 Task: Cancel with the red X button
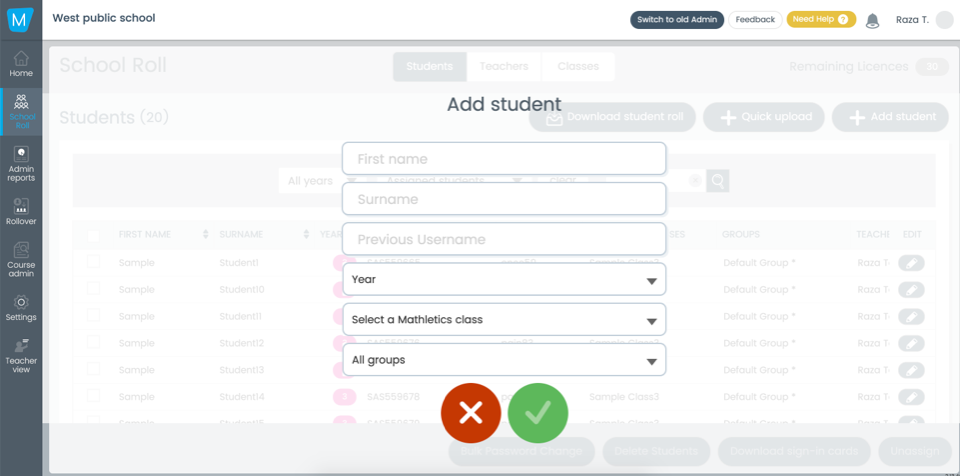point(471,413)
